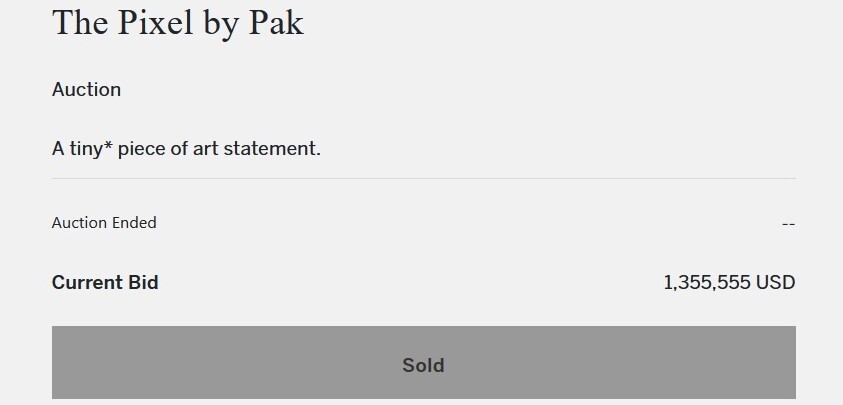Click the horizontal divider line under the description
This screenshot has width=843, height=405.
pos(423,178)
